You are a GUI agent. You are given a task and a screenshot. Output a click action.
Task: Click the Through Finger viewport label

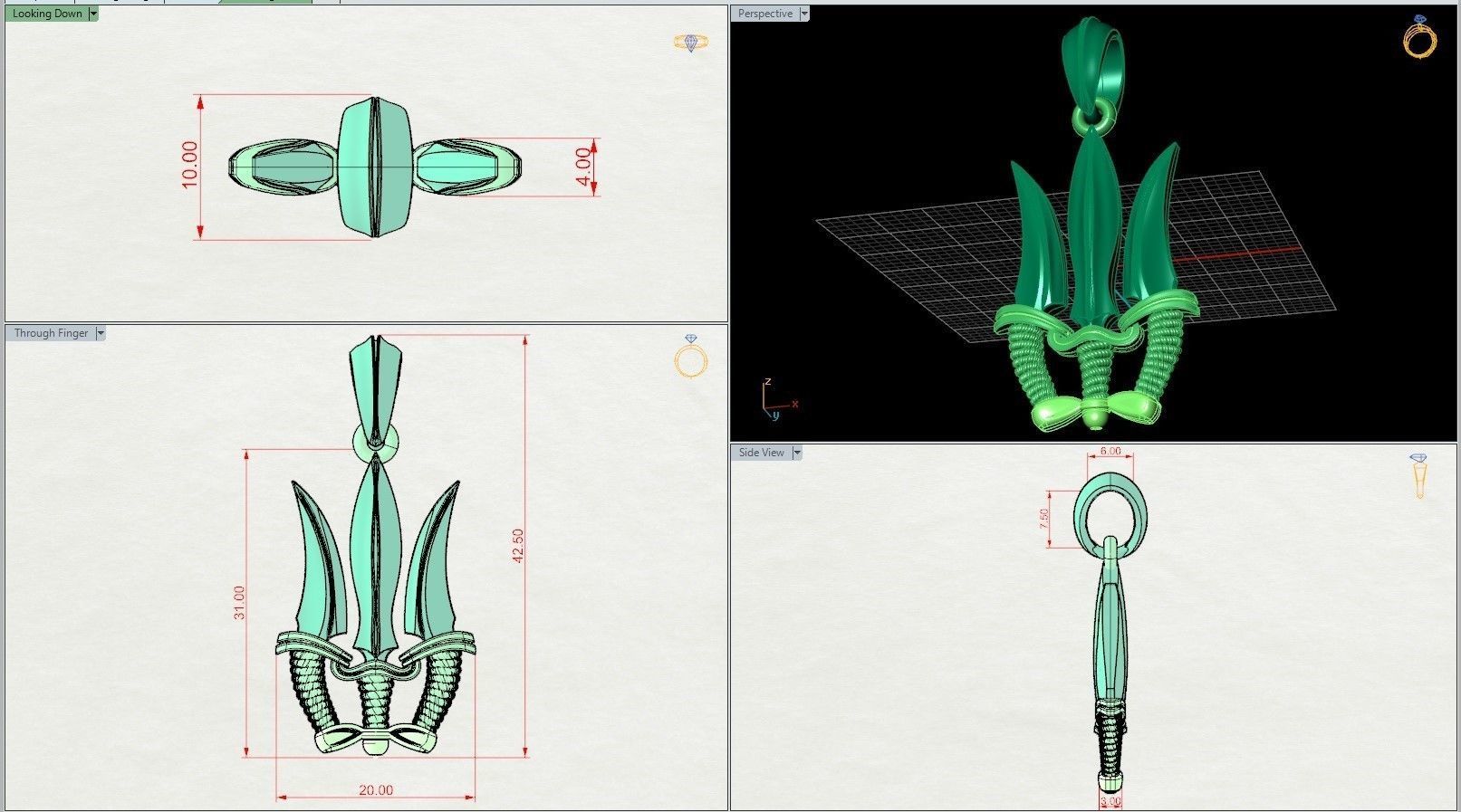click(x=51, y=333)
